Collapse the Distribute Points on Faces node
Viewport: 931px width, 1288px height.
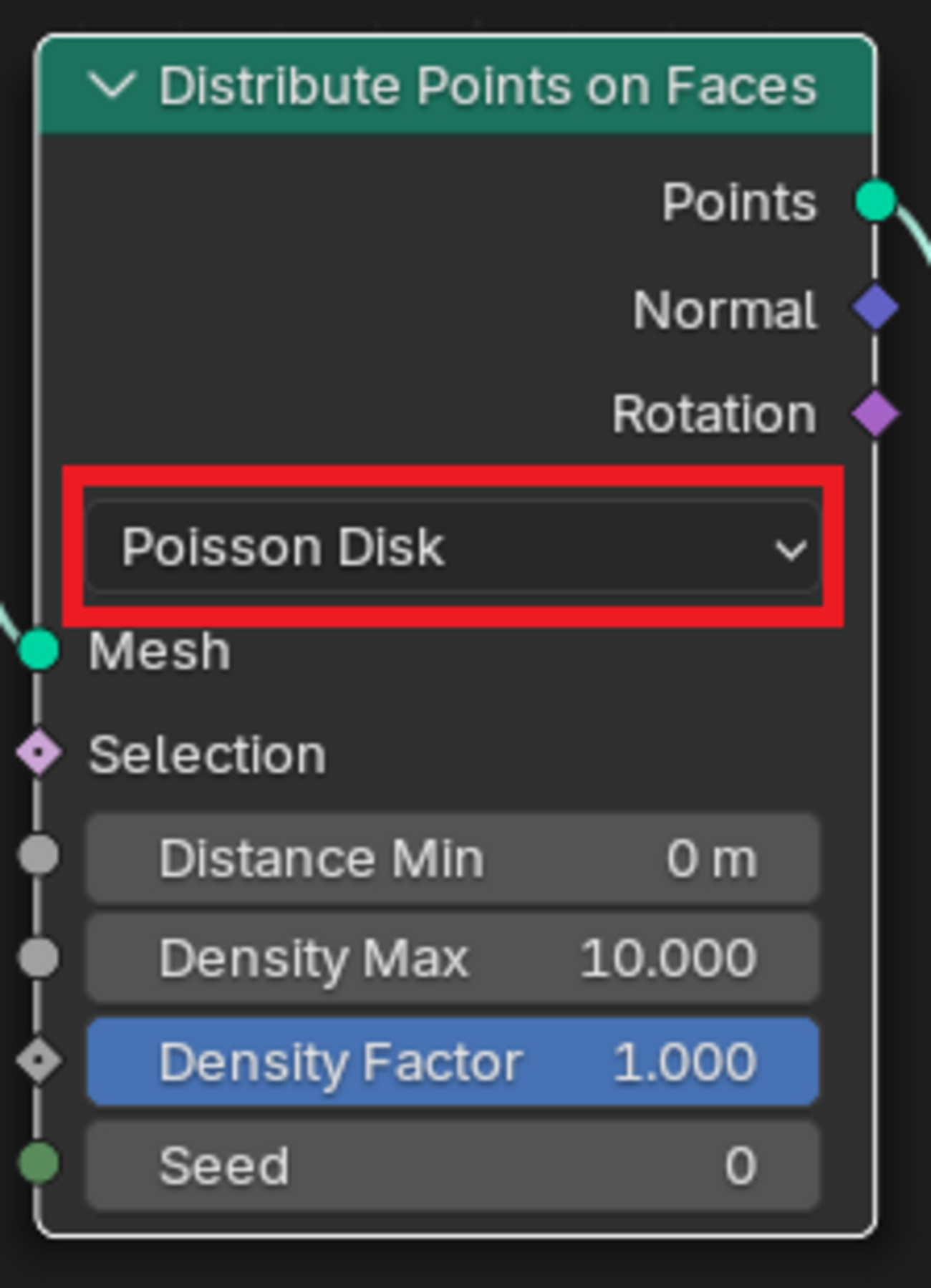coord(112,86)
